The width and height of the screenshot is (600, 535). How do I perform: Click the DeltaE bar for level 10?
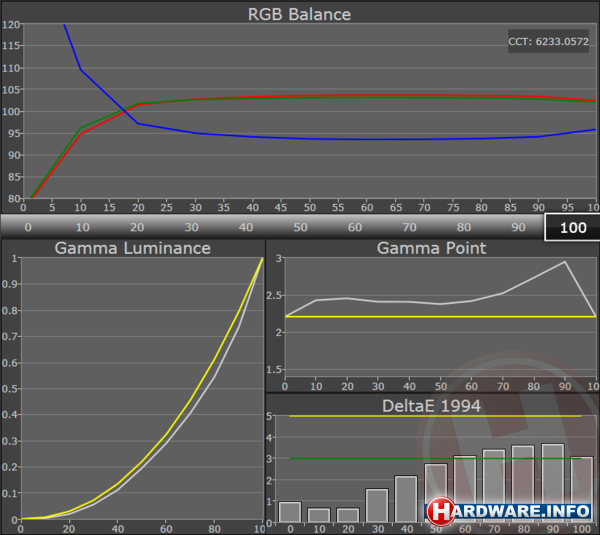[319, 515]
